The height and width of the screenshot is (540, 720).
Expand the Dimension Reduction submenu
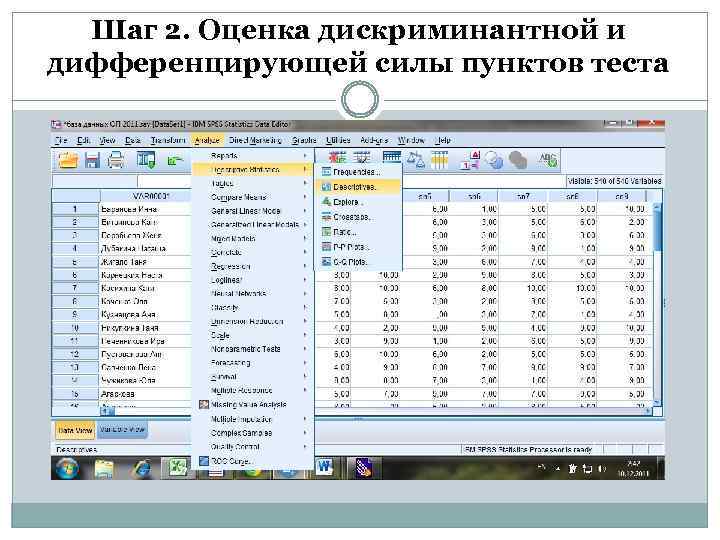click(253, 321)
